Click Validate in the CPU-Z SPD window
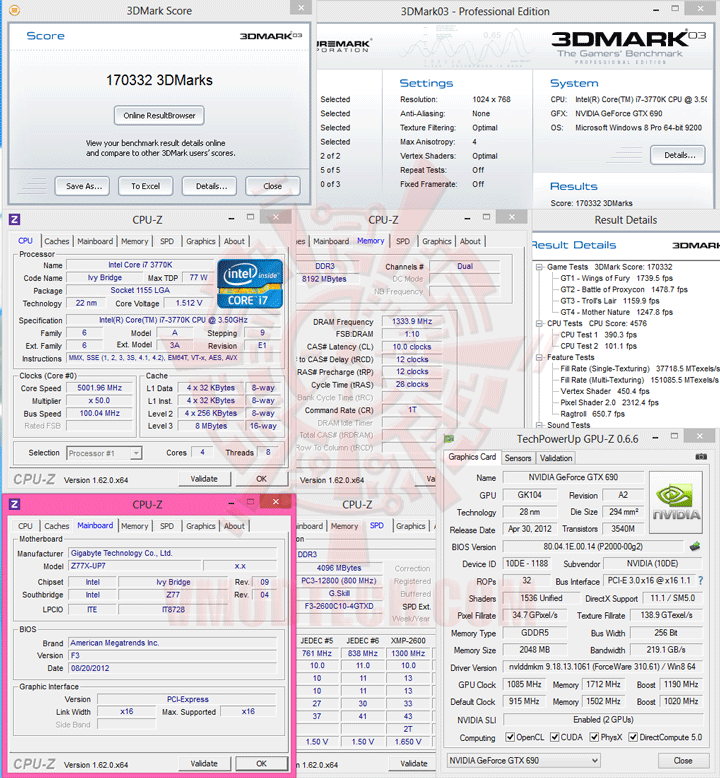This screenshot has height=778, width=720. point(413,764)
